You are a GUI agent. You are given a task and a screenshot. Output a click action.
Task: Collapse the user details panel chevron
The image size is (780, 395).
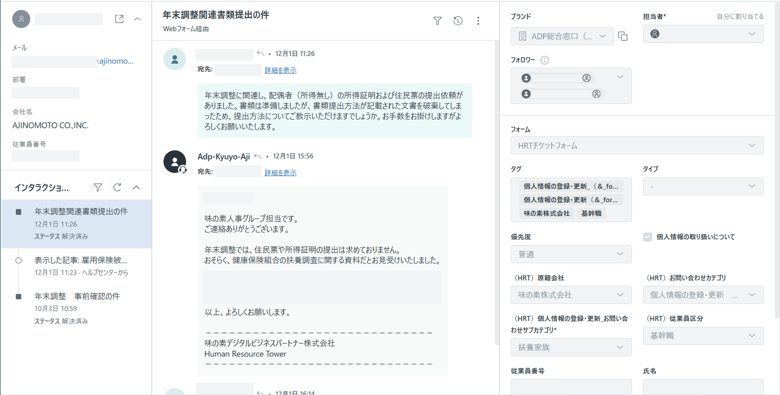click(138, 19)
